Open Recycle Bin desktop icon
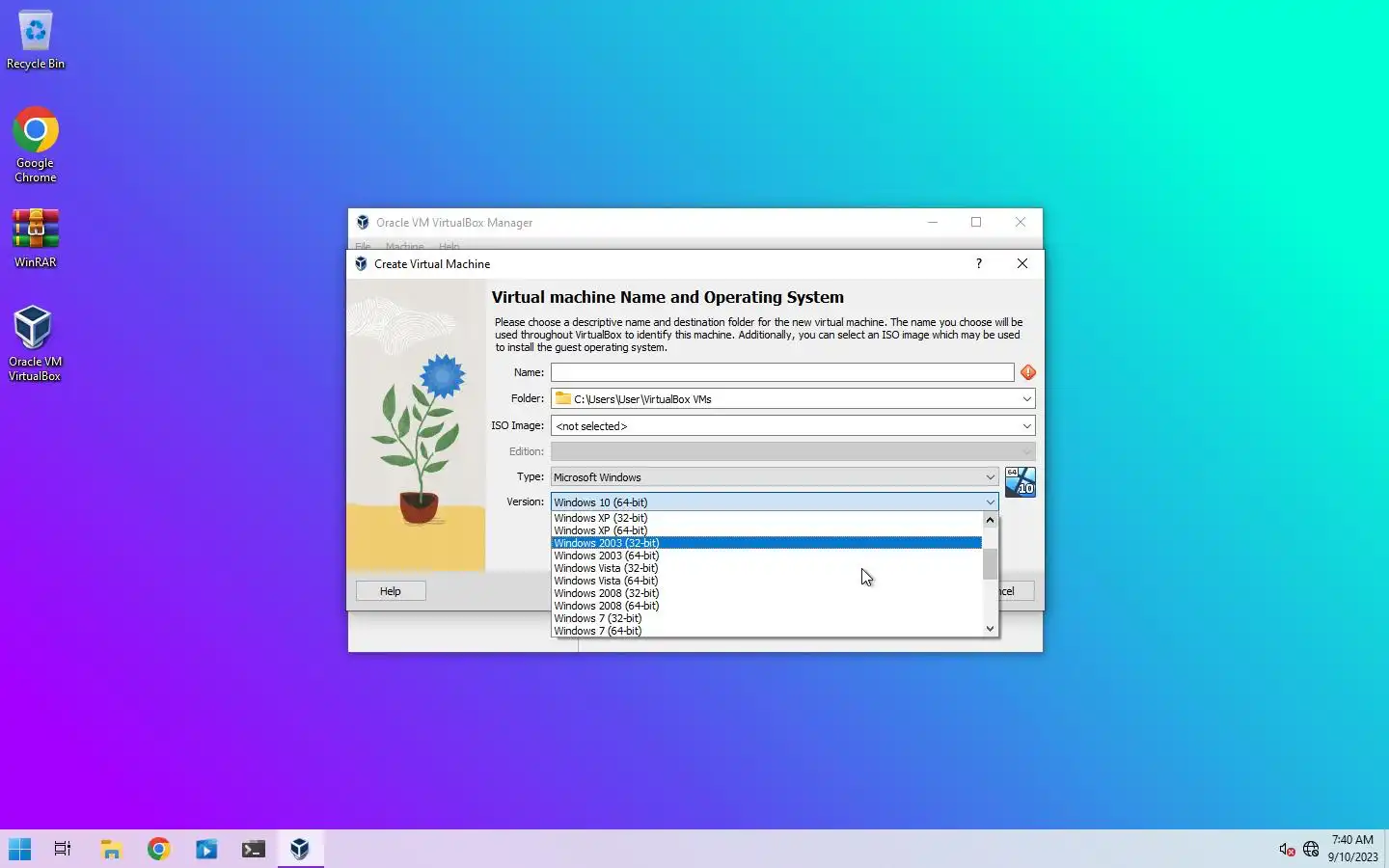Viewport: 1389px width, 868px height. coord(36,41)
